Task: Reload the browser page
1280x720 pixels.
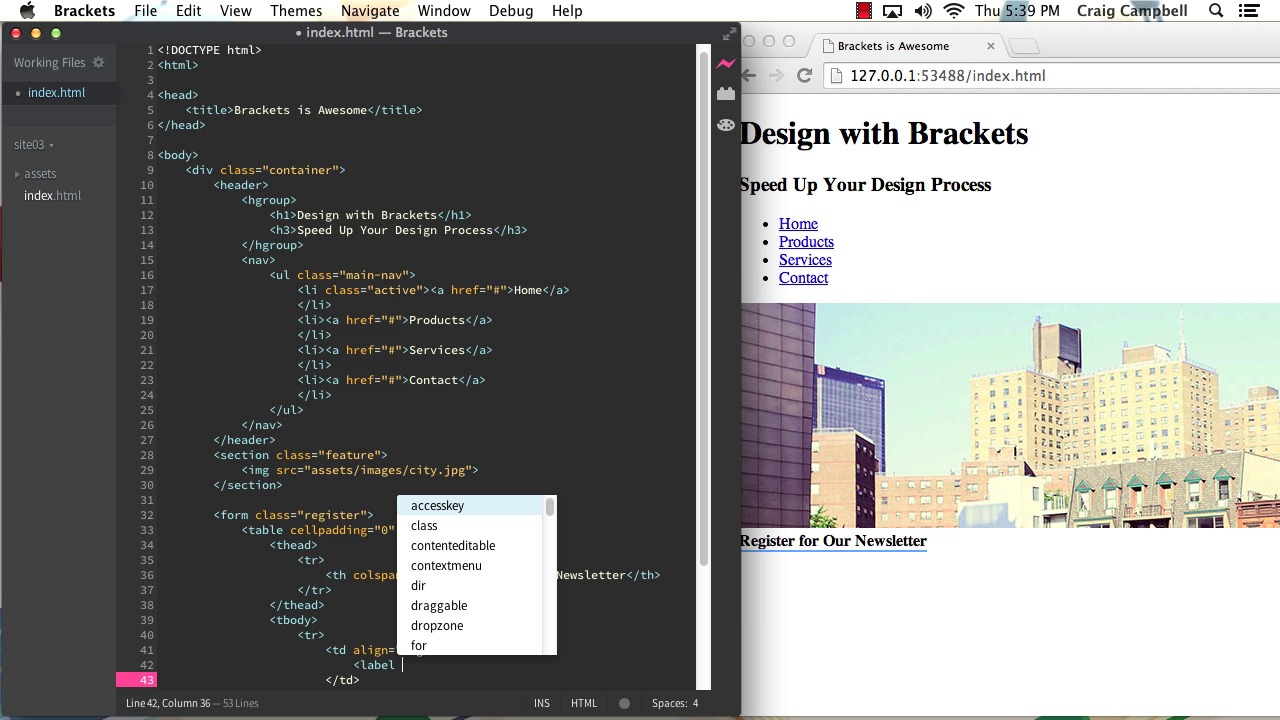Action: pyautogui.click(x=804, y=76)
